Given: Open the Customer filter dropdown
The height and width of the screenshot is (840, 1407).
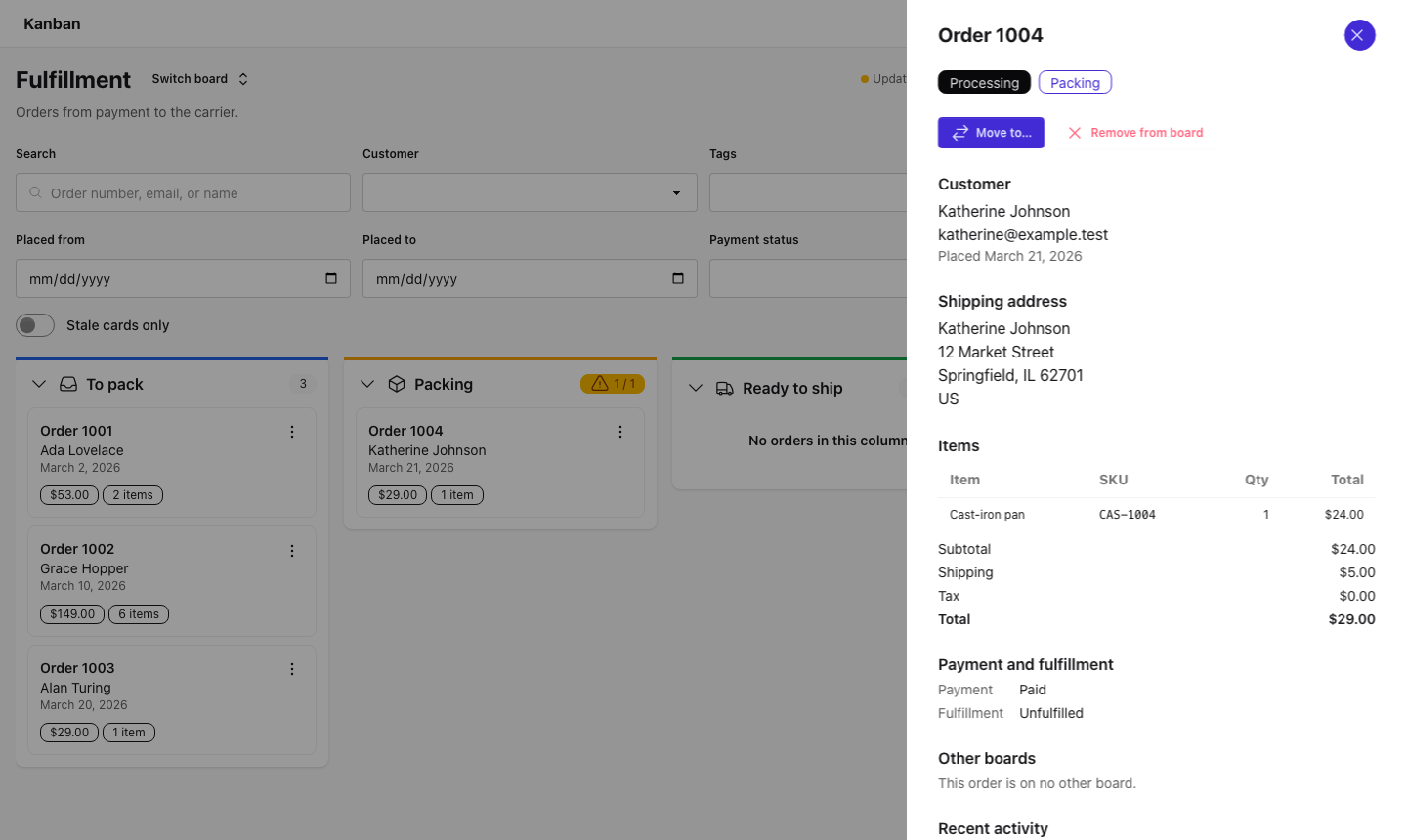Looking at the screenshot, I should 530,192.
